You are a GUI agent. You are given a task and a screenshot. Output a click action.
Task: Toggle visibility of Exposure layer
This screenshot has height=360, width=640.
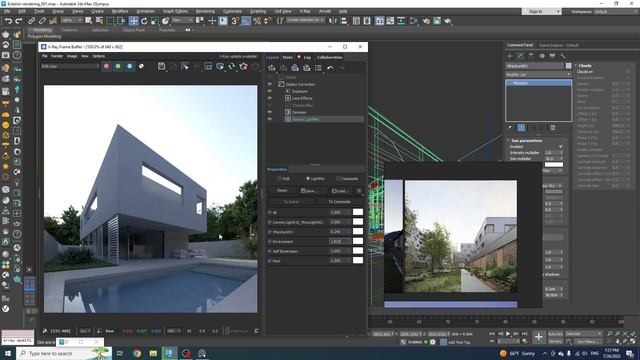pos(269,91)
